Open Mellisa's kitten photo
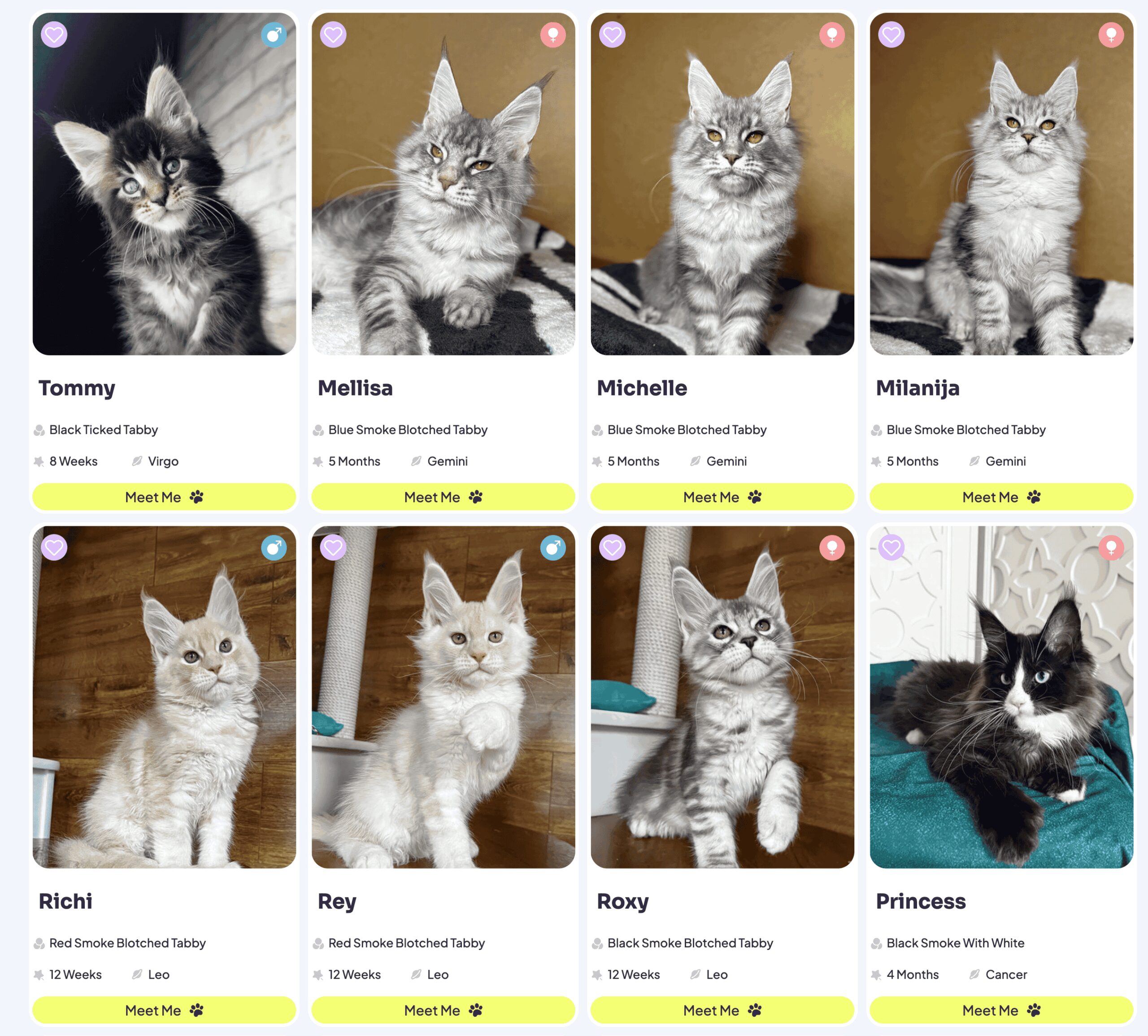1148x1036 pixels. [443, 184]
